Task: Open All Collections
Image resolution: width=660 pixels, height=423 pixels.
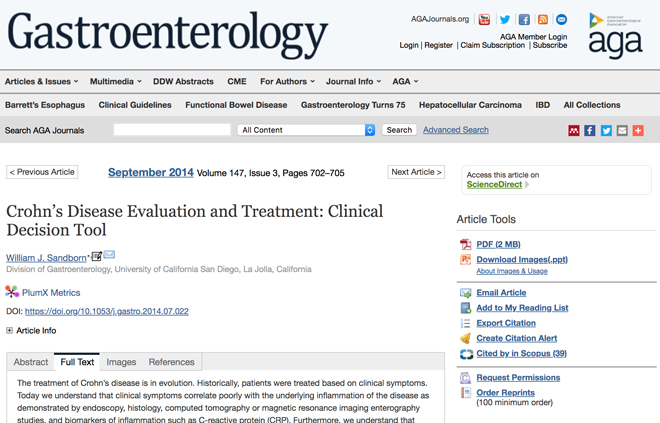Action: (x=592, y=105)
